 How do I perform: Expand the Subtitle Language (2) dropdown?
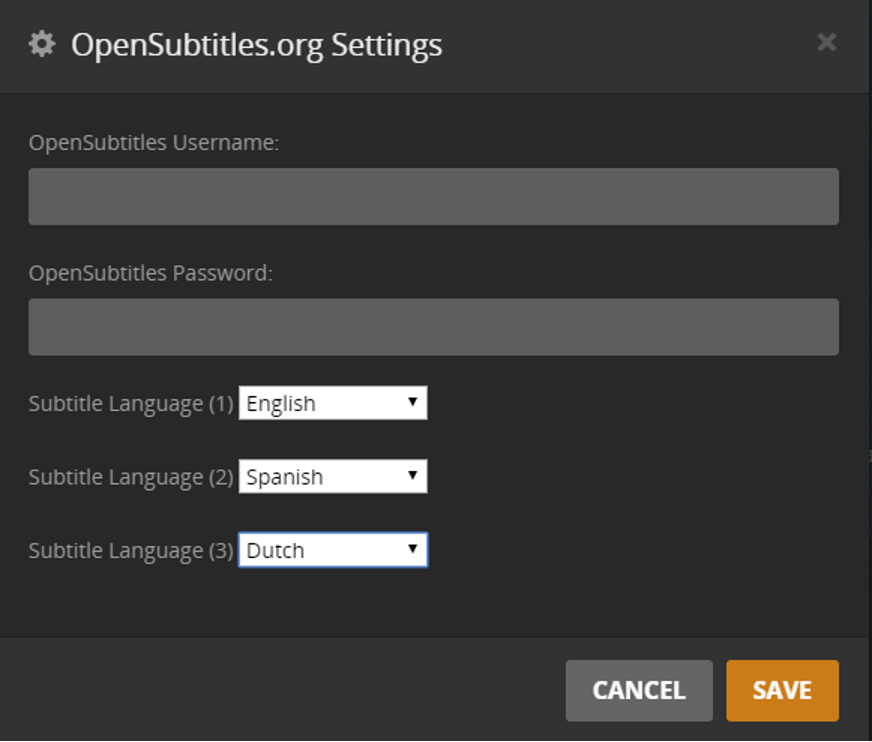pyautogui.click(x=332, y=477)
